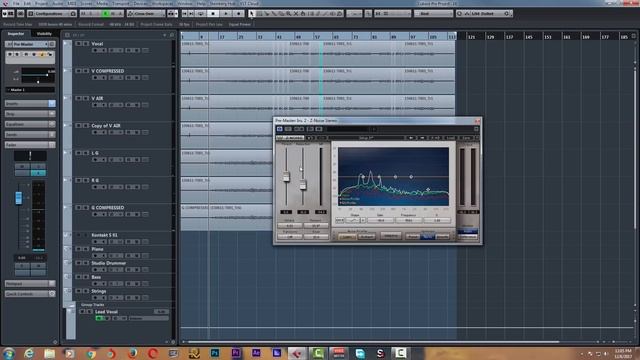
Task: Click the Z-Noise EQ Frequency value field
Action: coord(408,220)
